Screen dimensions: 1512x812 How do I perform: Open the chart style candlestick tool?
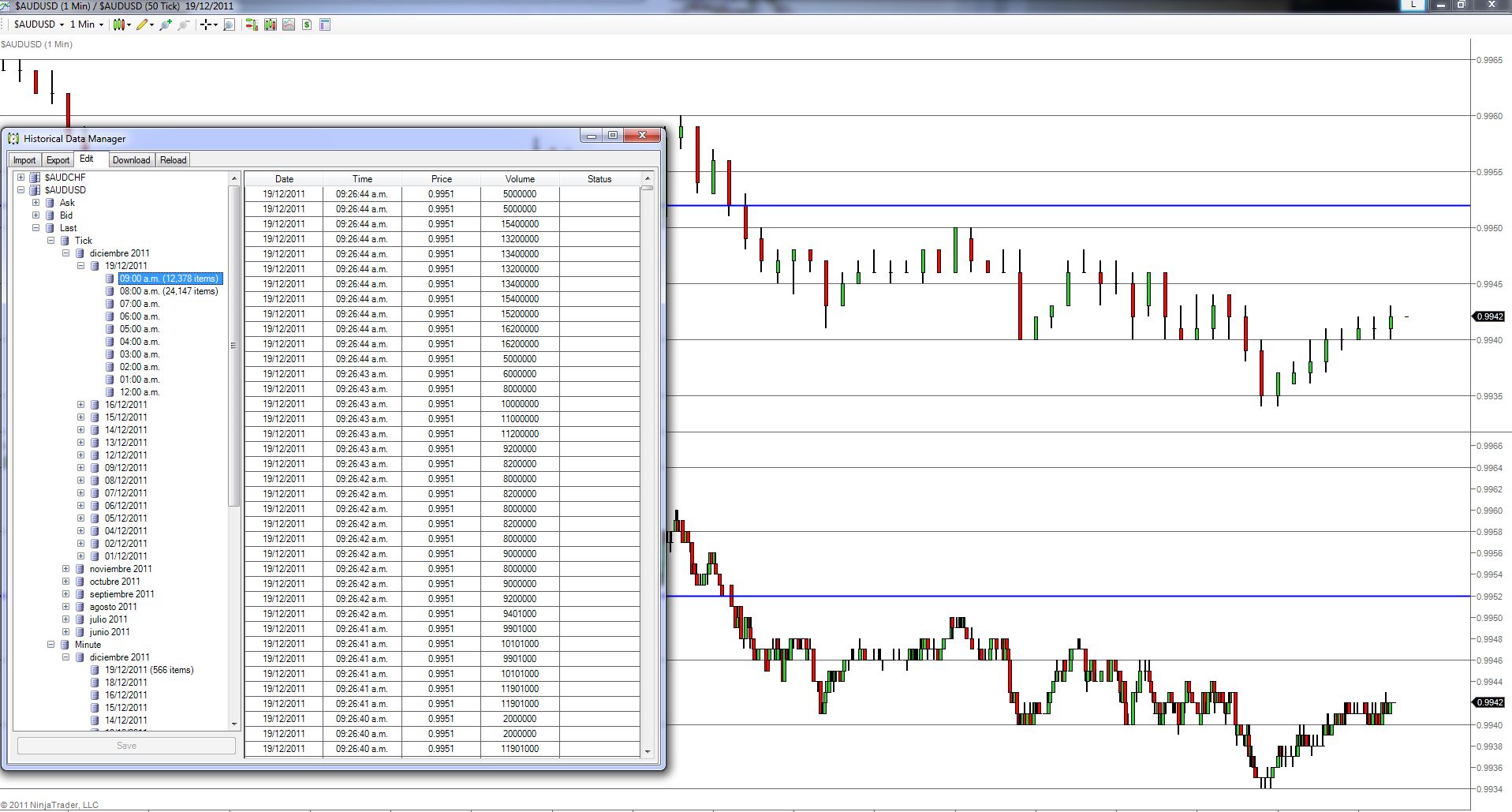(x=119, y=24)
